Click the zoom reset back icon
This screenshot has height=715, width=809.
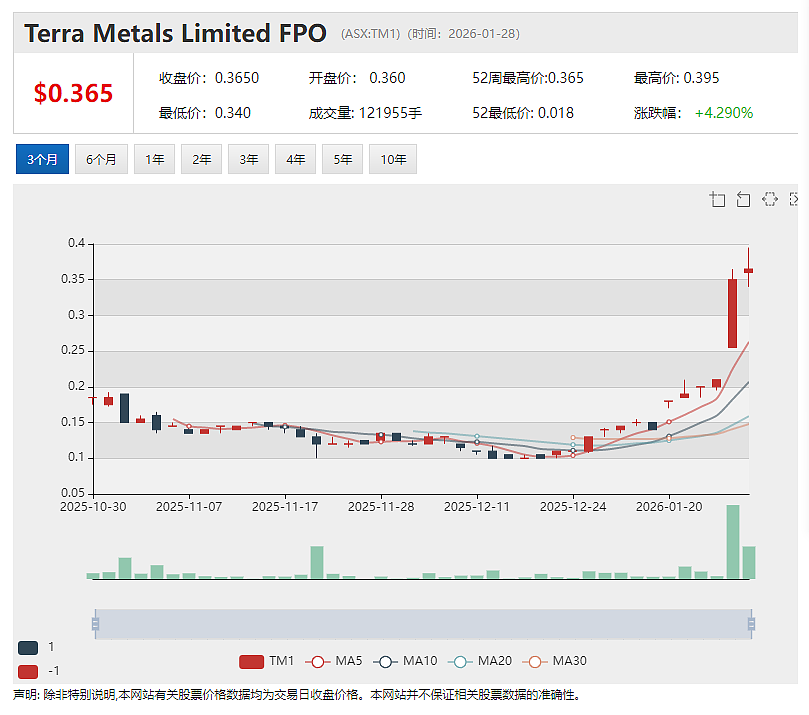[x=743, y=199]
